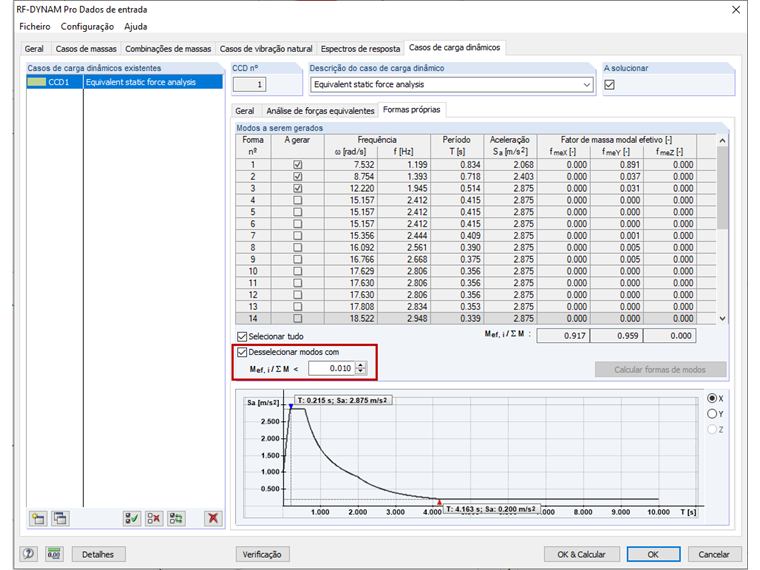Enable generation of mode 8
The height and width of the screenshot is (570, 760).
(298, 248)
